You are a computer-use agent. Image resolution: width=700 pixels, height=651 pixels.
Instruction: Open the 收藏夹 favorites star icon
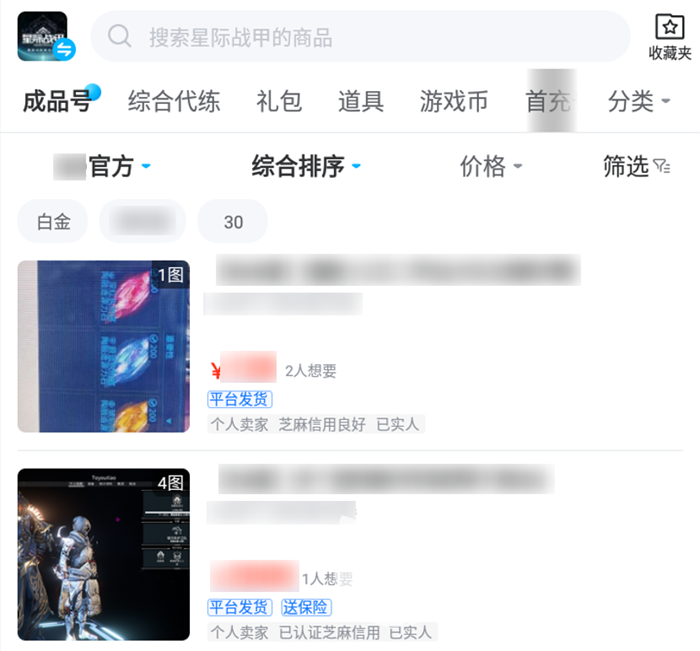(x=669, y=26)
